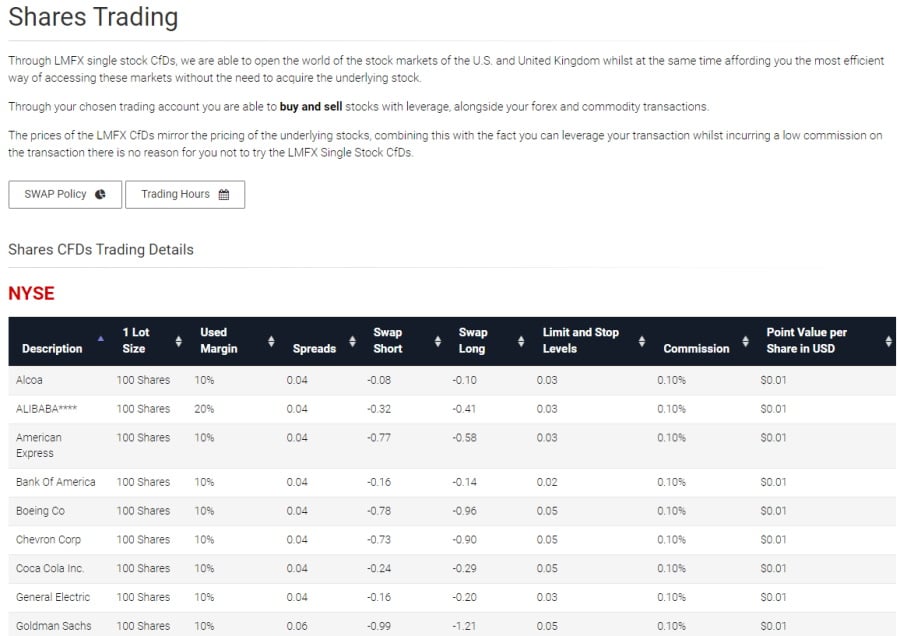Screen dimensions: 900x636
Task: Click Chevron Corp swap short -0.73
Action: [379, 540]
